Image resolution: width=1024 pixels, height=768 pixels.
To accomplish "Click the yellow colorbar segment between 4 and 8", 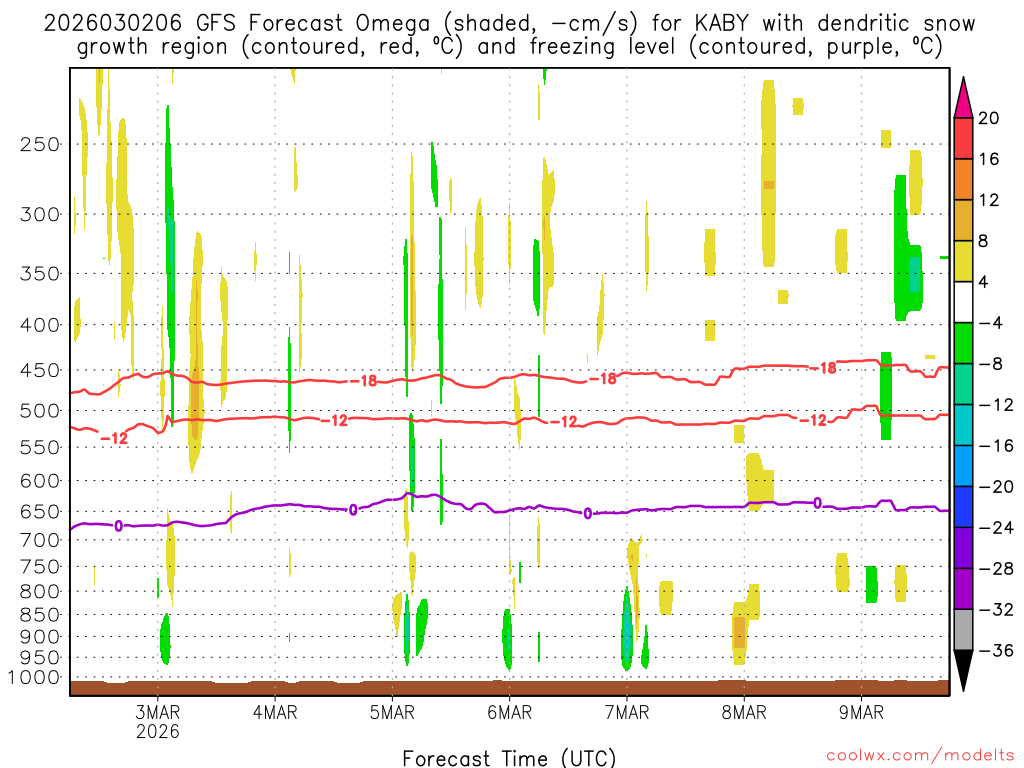I will (x=963, y=261).
